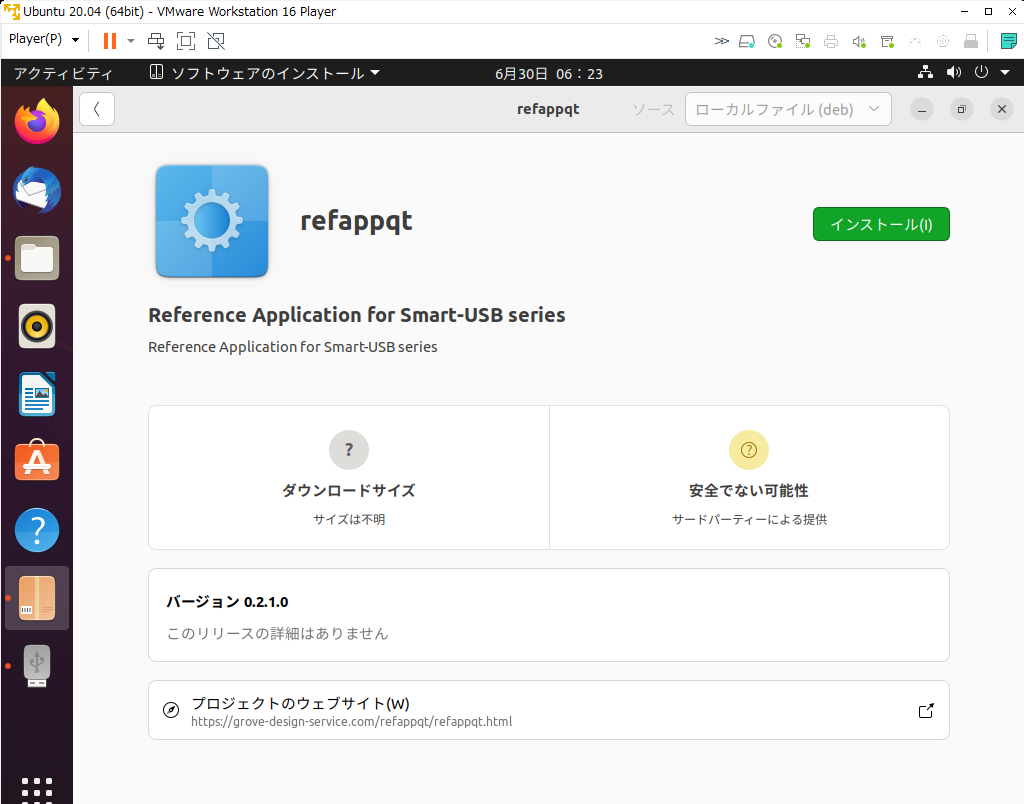The image size is (1024, 804).
Task: Launch Thunderbird mail from the dock
Action: tap(37, 190)
